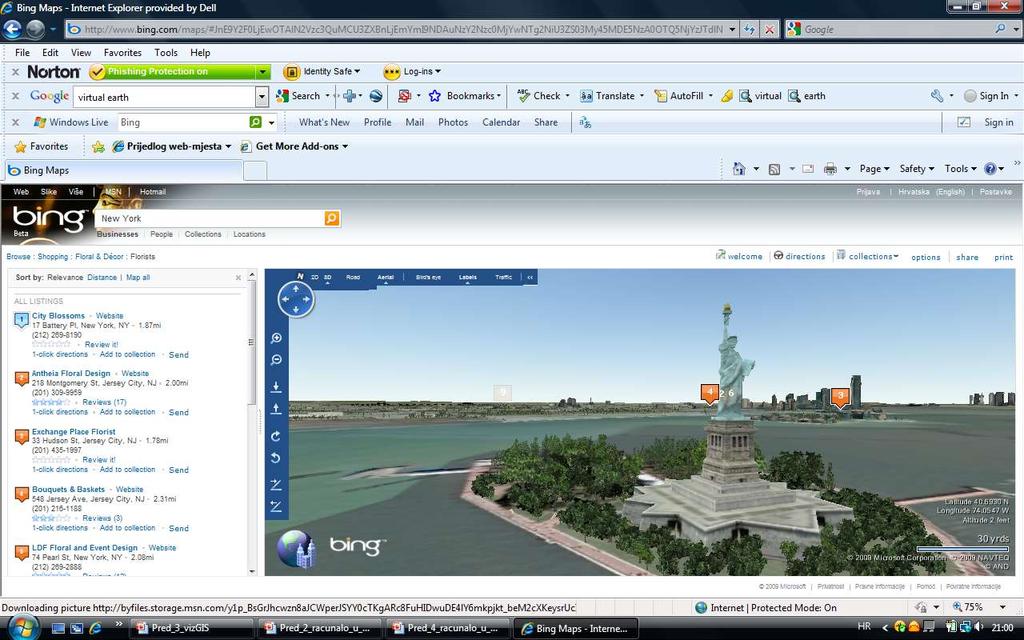1024x640 pixels.
Task: Open the Help menu
Action: 200,53
